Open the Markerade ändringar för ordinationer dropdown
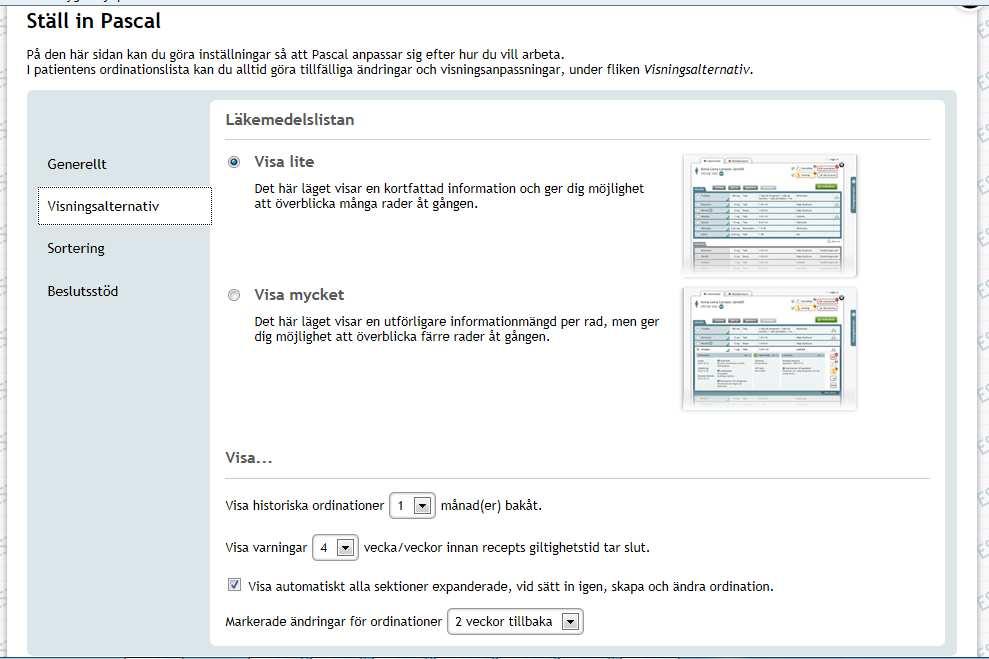Image resolution: width=989 pixels, height=659 pixels. 515,622
